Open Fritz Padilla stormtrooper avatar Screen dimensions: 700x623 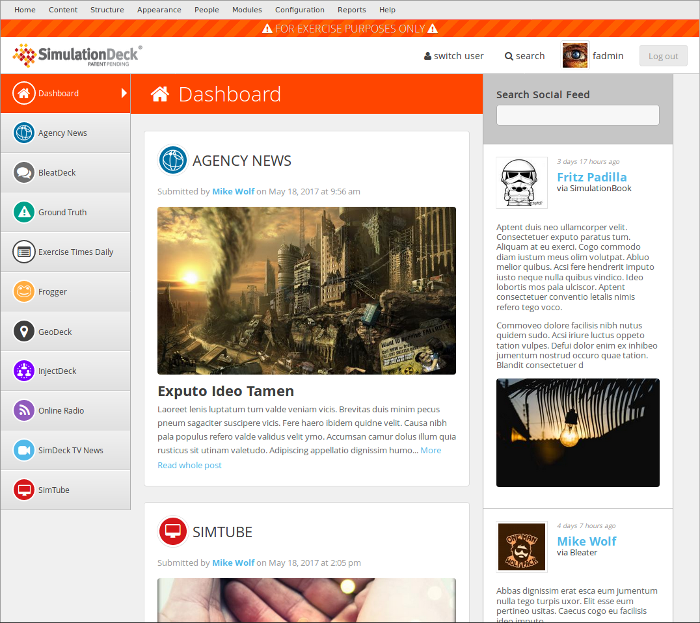521,183
